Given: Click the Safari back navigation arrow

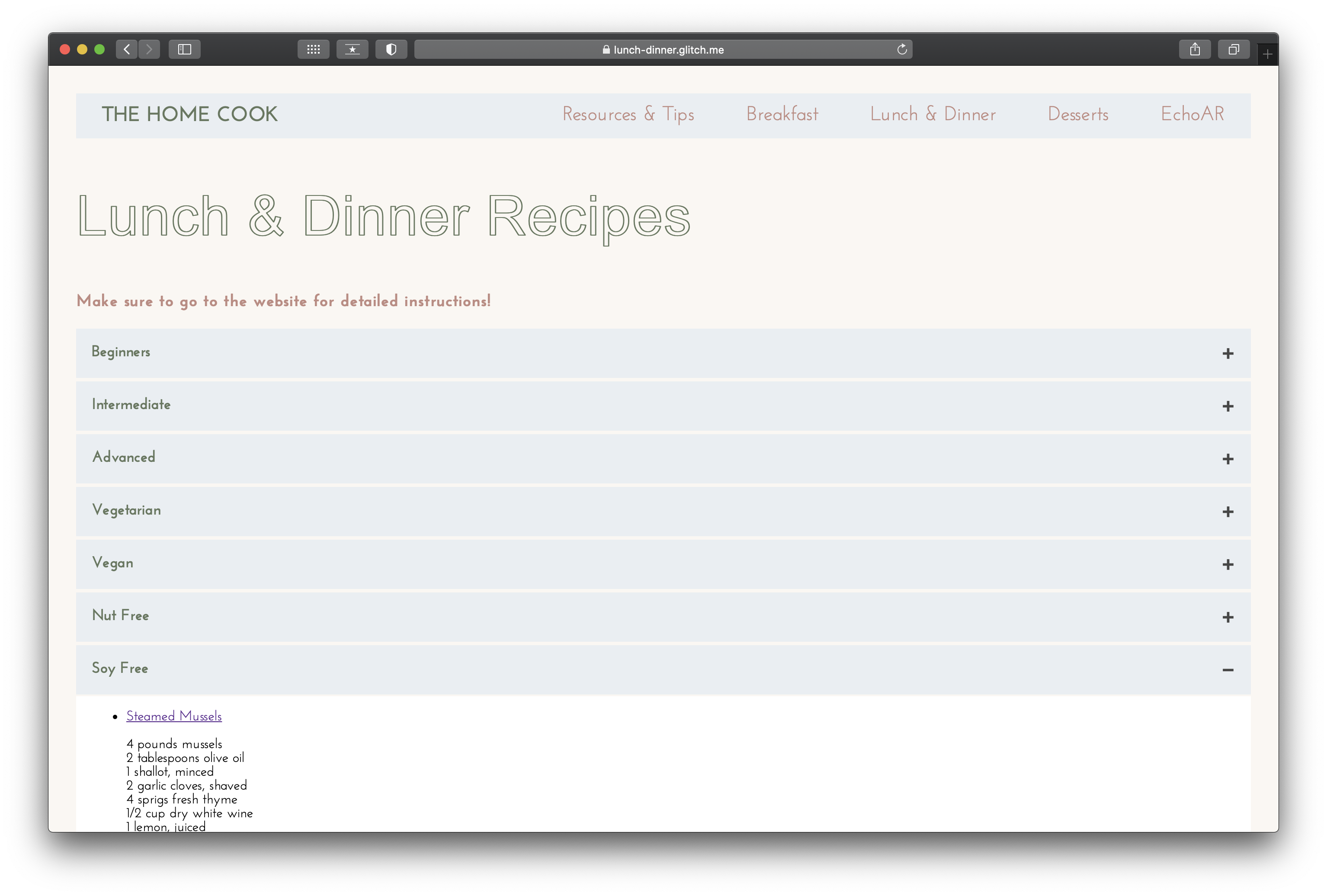Looking at the screenshot, I should [x=127, y=49].
